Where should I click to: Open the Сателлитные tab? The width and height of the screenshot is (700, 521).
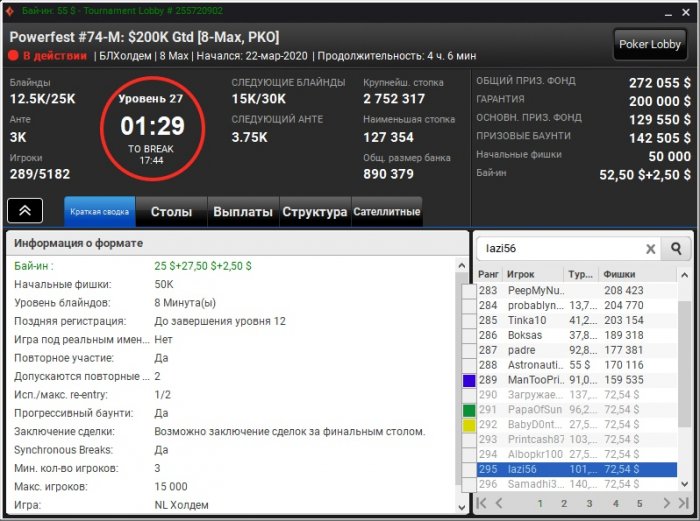coord(387,212)
